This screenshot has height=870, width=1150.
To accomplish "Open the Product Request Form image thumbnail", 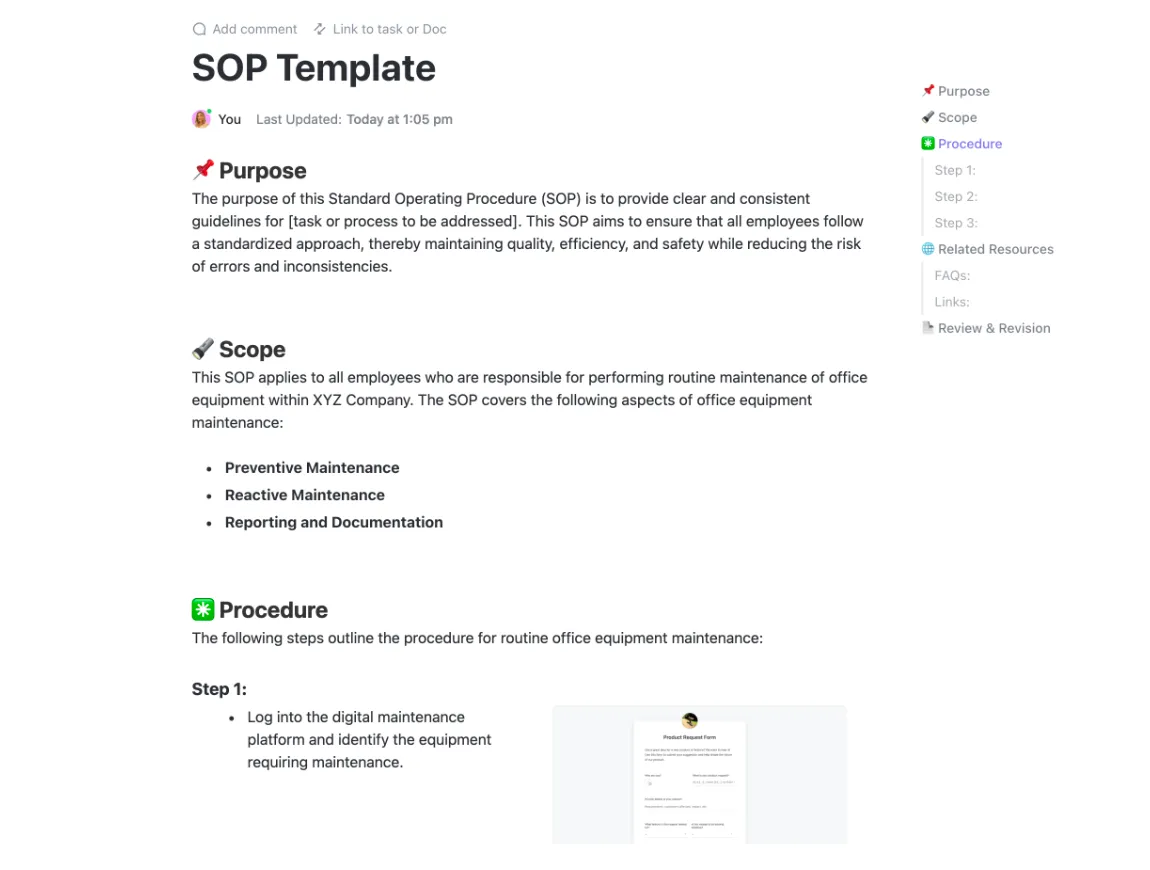I will (x=700, y=775).
